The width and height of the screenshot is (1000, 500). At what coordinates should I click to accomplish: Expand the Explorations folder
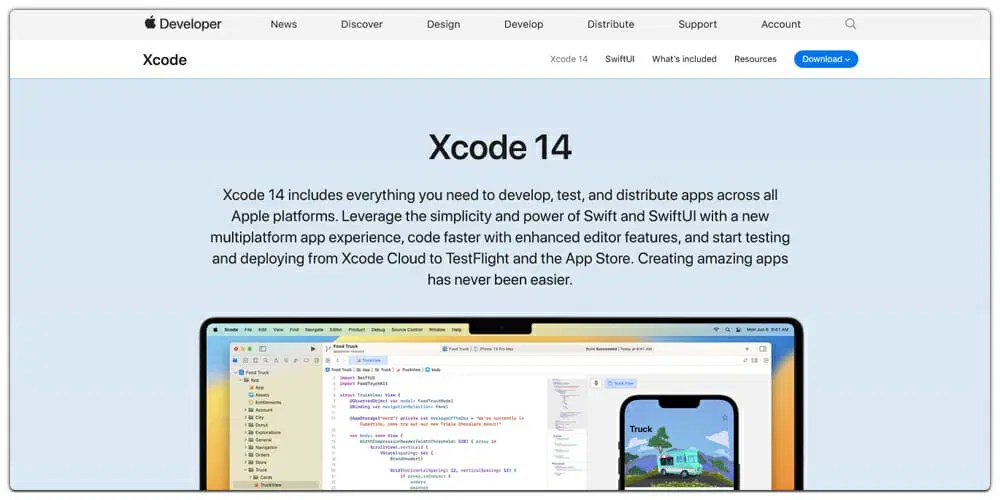(x=246, y=432)
